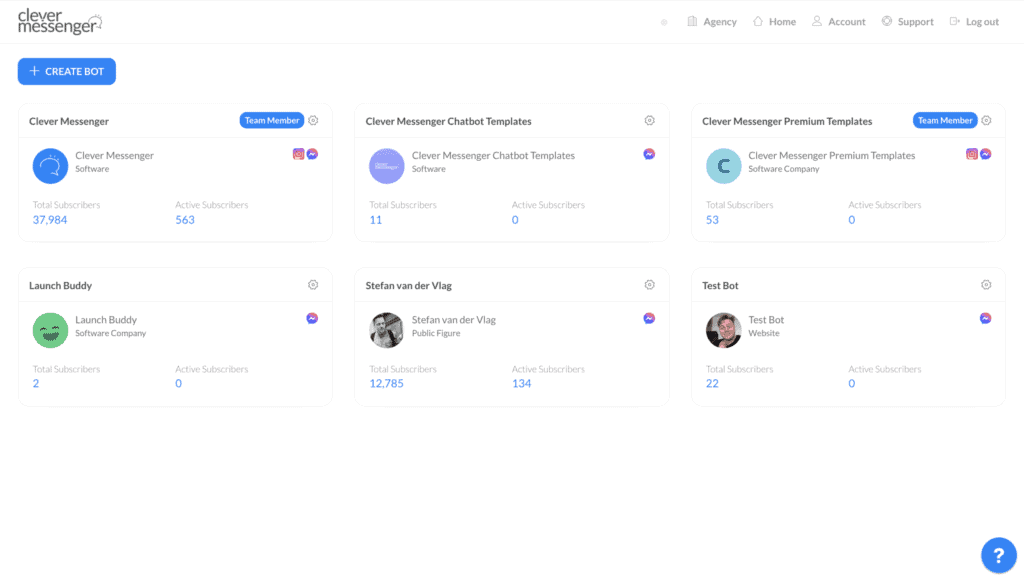The image size is (1024, 584).
Task: Click the blue help button bottom right
Action: 998,554
